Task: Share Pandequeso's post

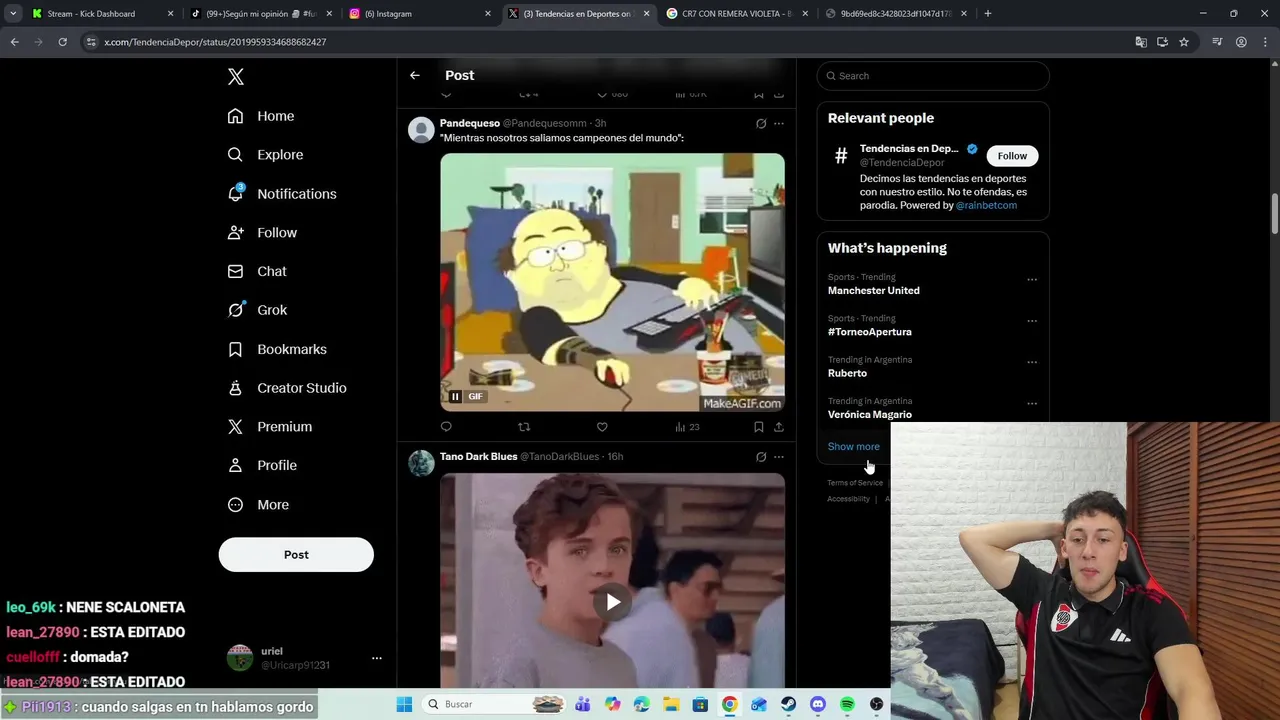Action: click(779, 427)
